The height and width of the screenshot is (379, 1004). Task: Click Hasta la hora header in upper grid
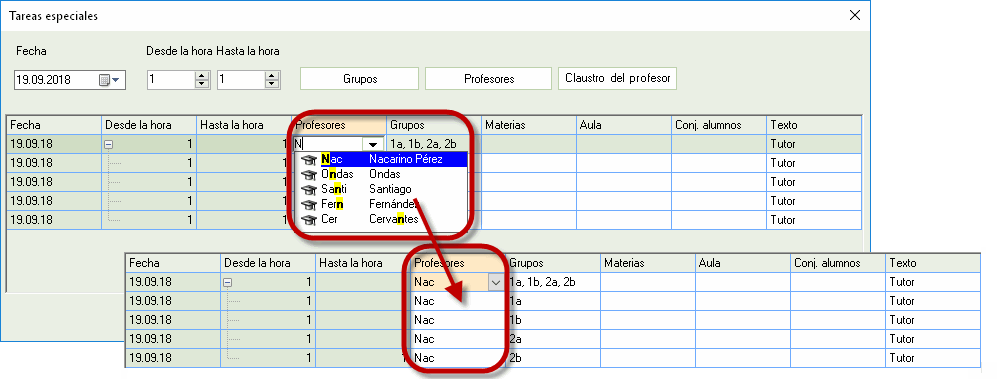[243, 125]
